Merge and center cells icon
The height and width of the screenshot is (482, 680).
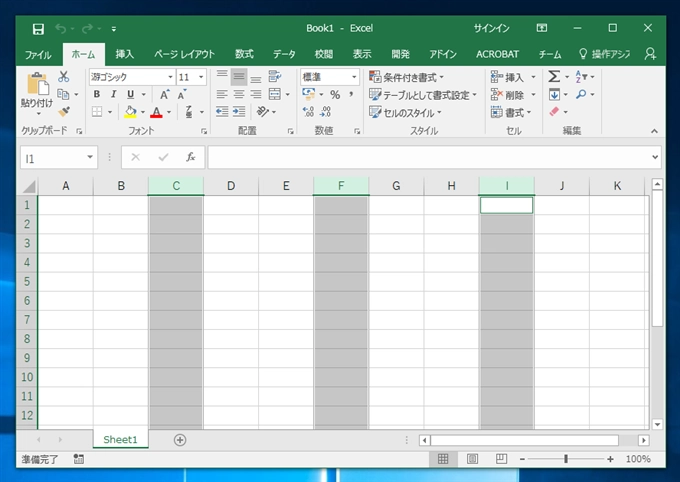tap(275, 94)
